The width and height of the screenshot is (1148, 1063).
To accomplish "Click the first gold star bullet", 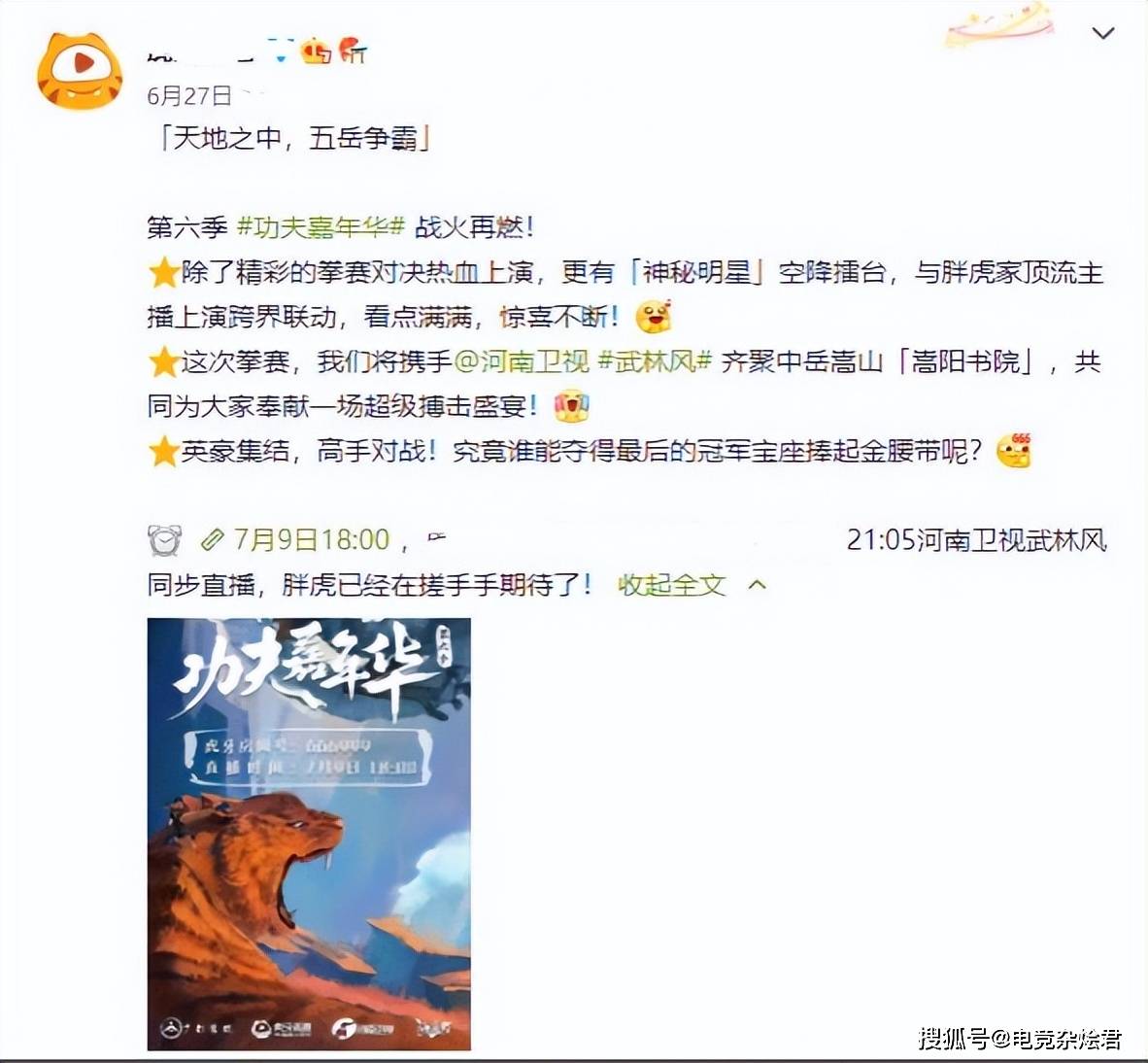I will pyautogui.click(x=163, y=273).
